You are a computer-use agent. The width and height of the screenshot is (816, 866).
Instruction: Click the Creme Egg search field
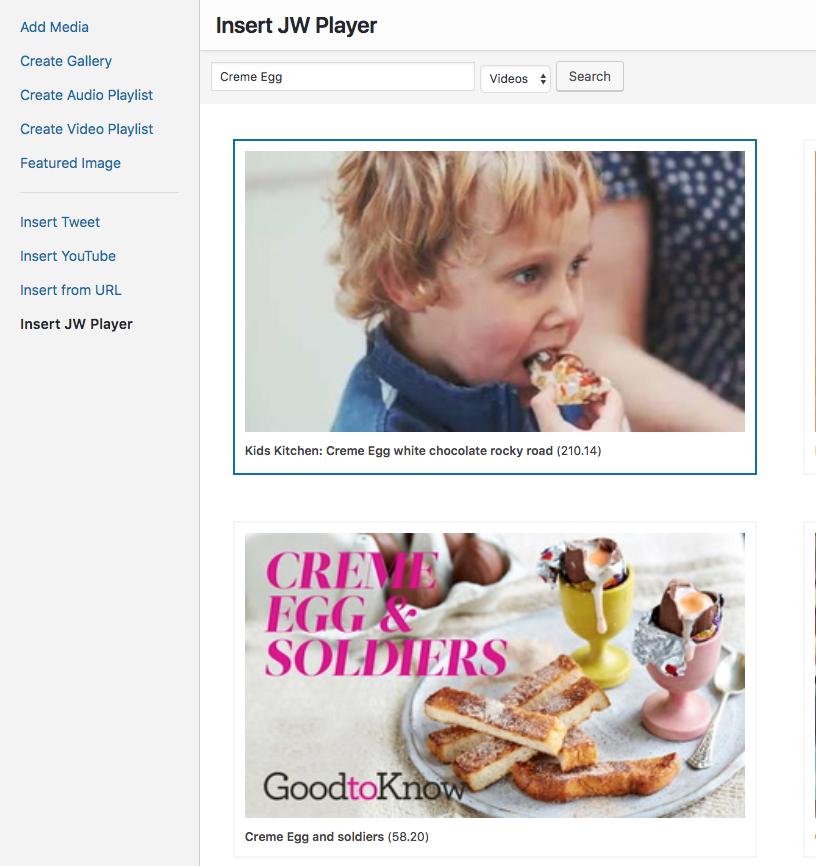pos(343,77)
